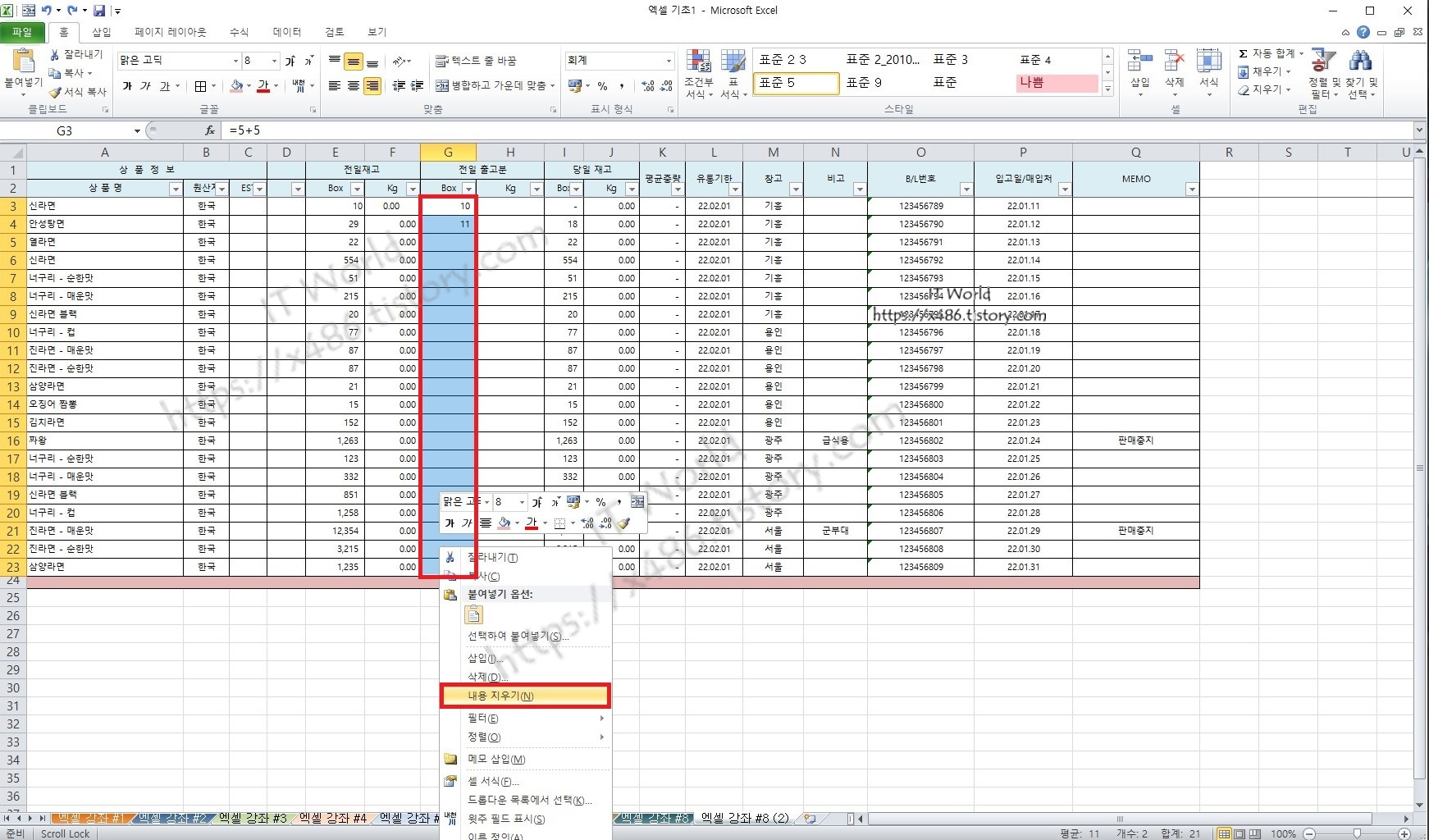This screenshot has width=1429, height=840.
Task: Open the ribbon borders dropdown arrow
Action: coord(214,85)
